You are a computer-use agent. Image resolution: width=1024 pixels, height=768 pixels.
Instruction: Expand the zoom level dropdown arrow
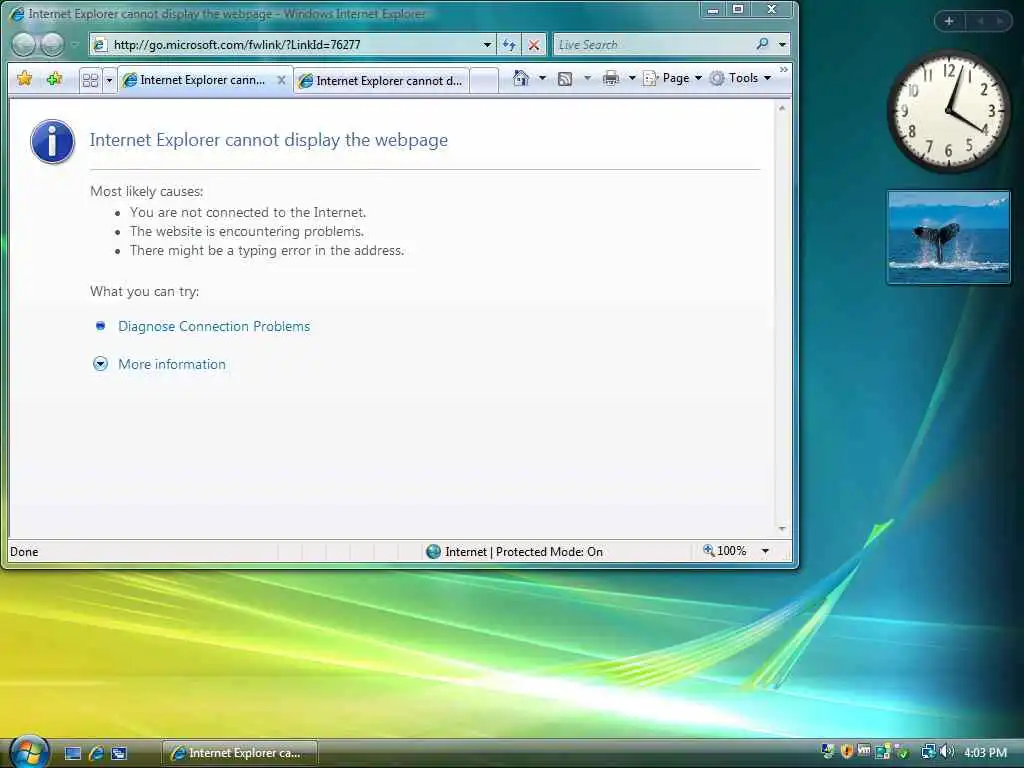tap(765, 551)
